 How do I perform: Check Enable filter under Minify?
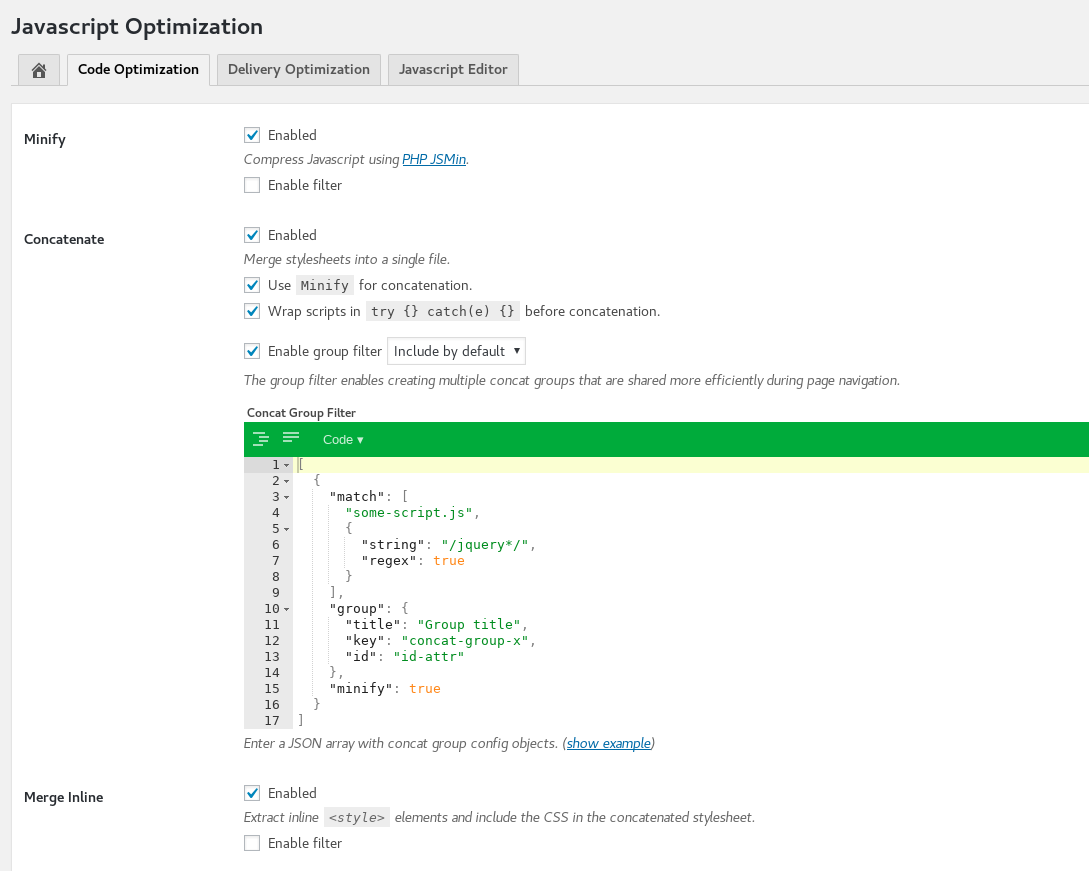pos(252,185)
